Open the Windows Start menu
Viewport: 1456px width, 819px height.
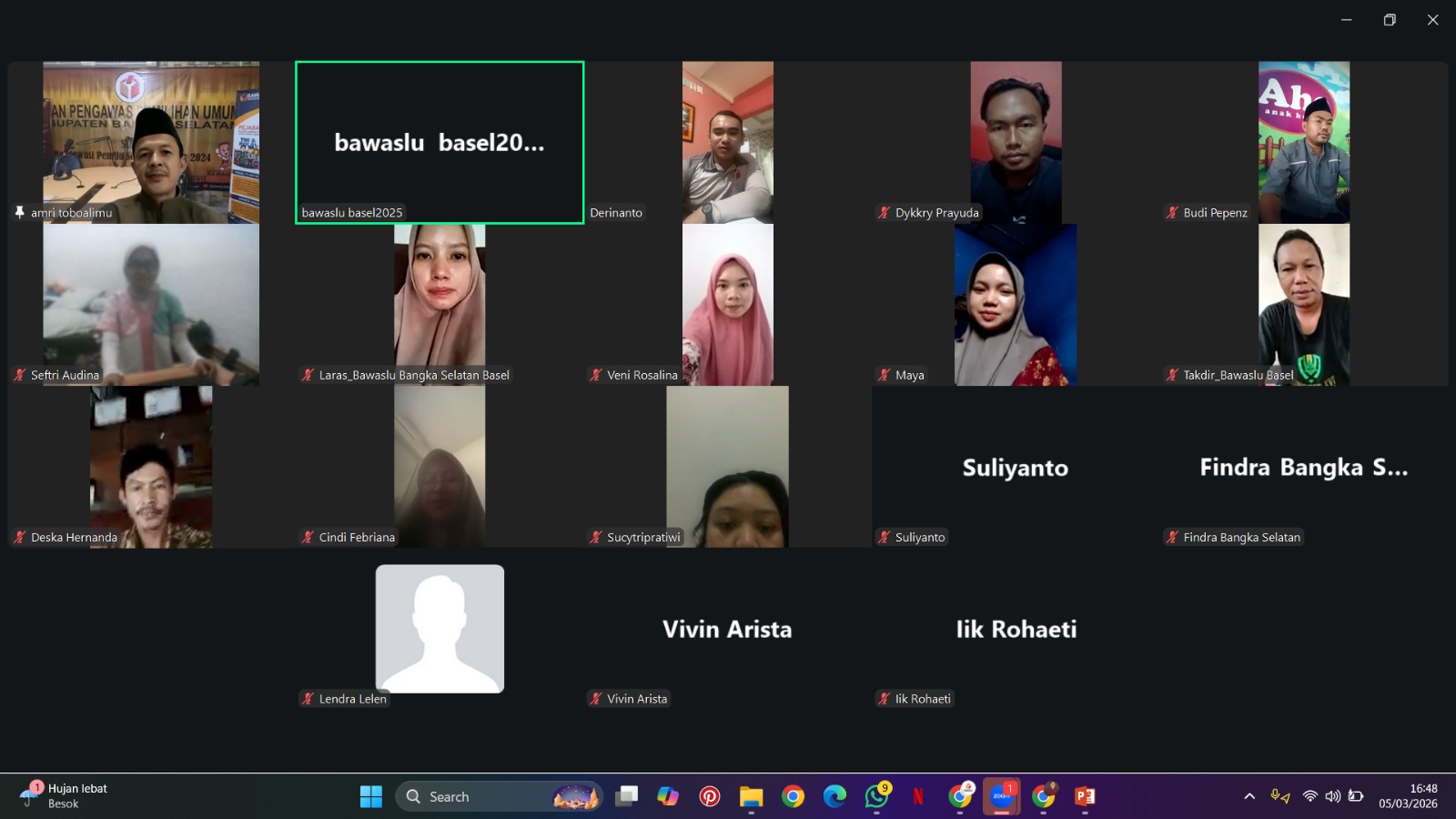pos(371,796)
